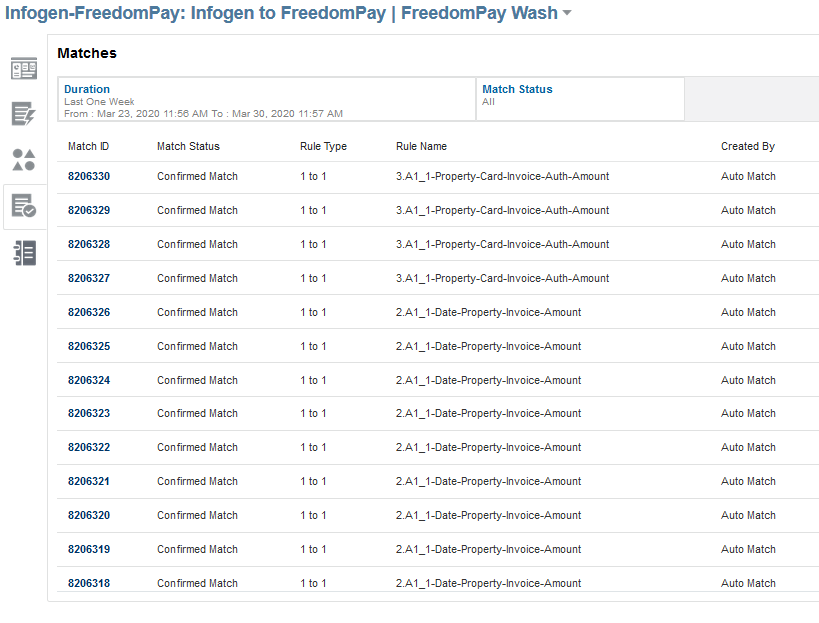Open match ID 8206330
The width and height of the screenshot is (819, 623).
pyautogui.click(x=89, y=177)
